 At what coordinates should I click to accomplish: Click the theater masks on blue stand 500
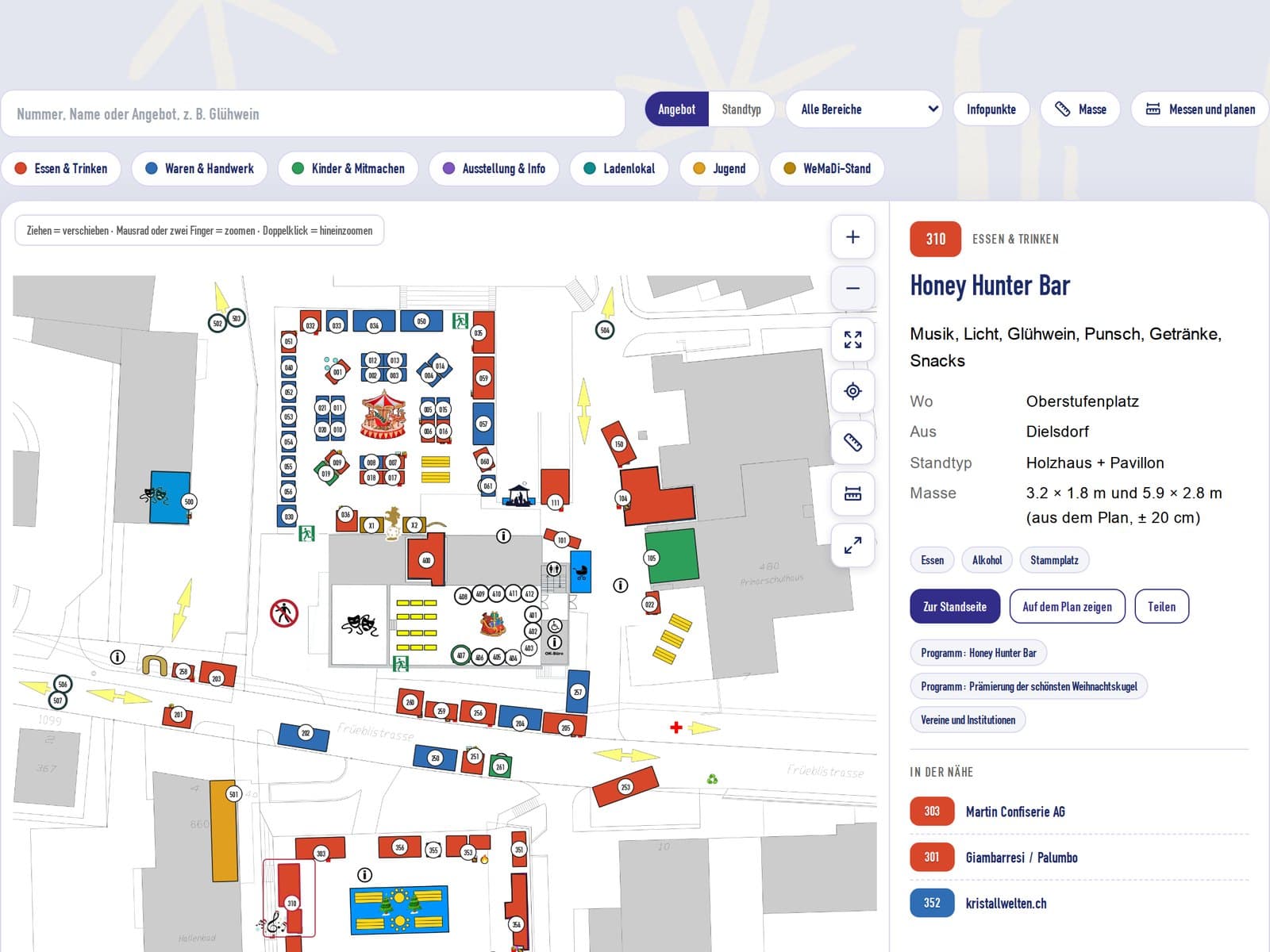(x=154, y=496)
